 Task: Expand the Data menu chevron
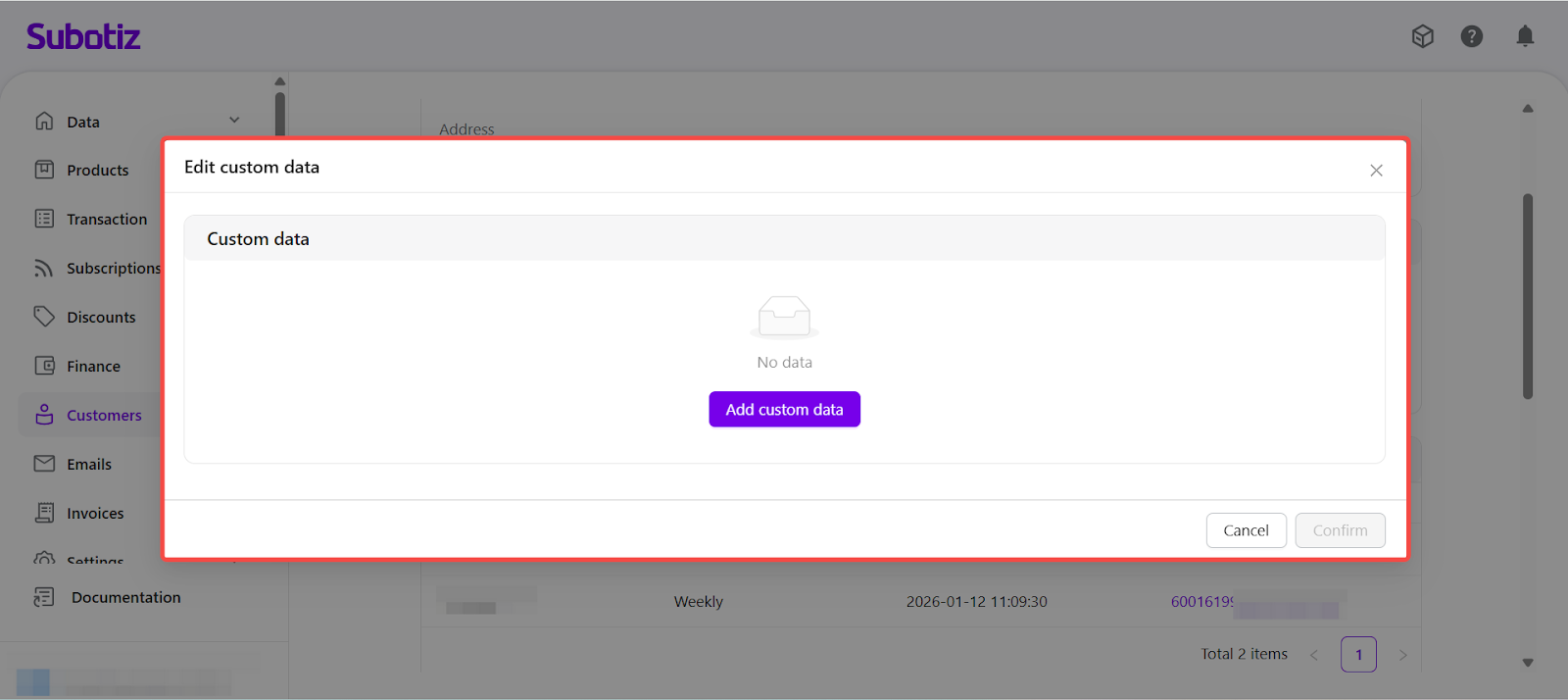pos(234,121)
